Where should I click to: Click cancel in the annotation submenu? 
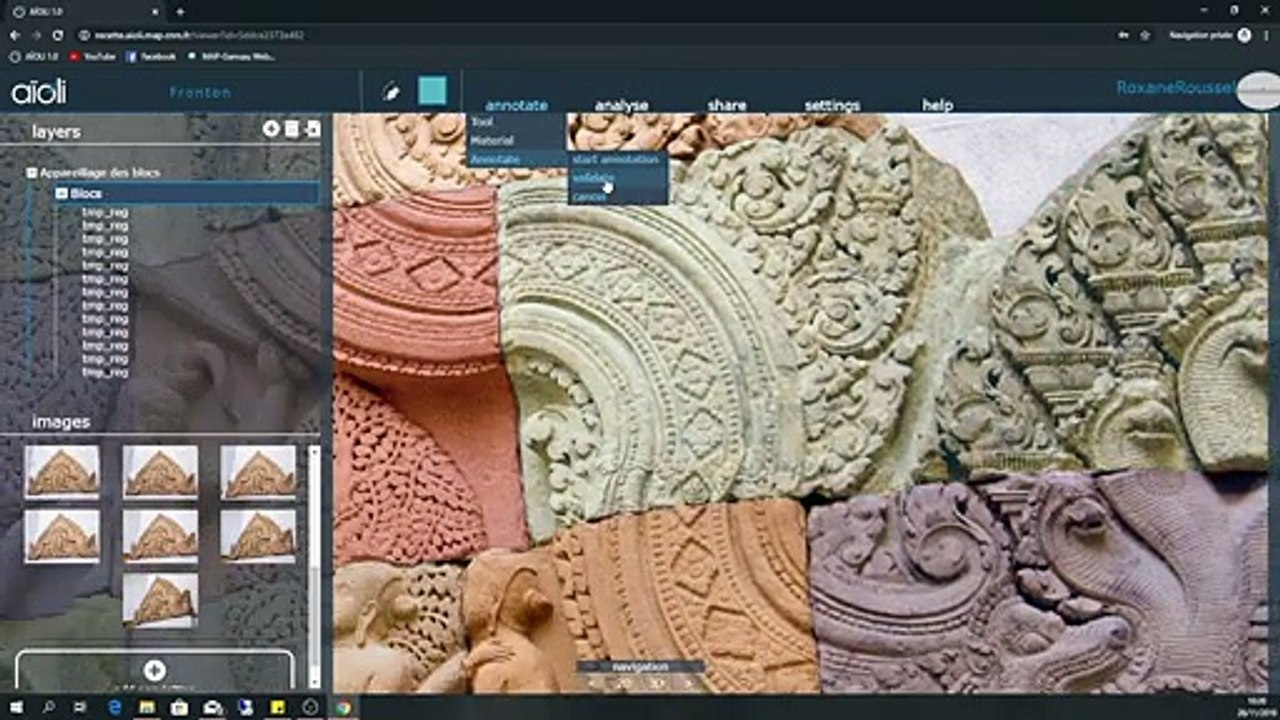(617, 196)
